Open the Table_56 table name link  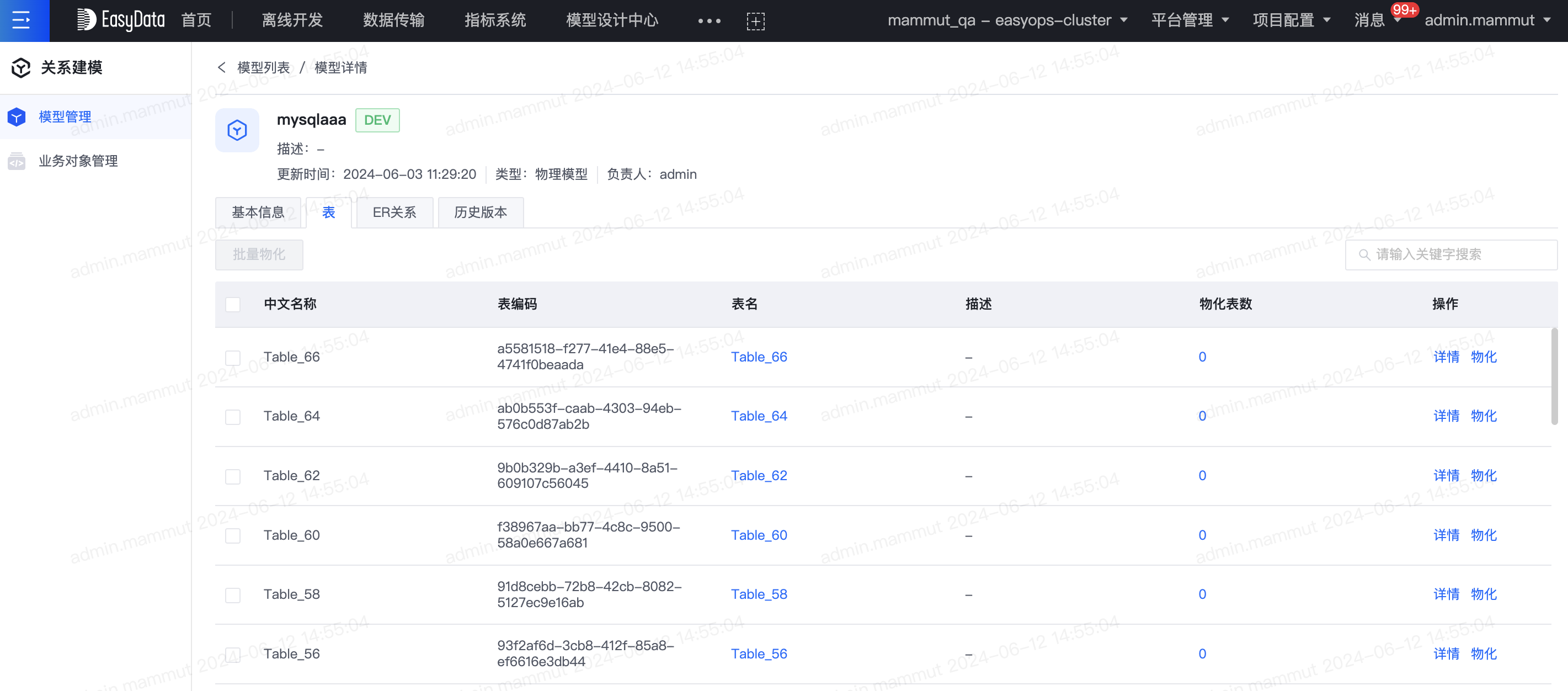point(759,654)
